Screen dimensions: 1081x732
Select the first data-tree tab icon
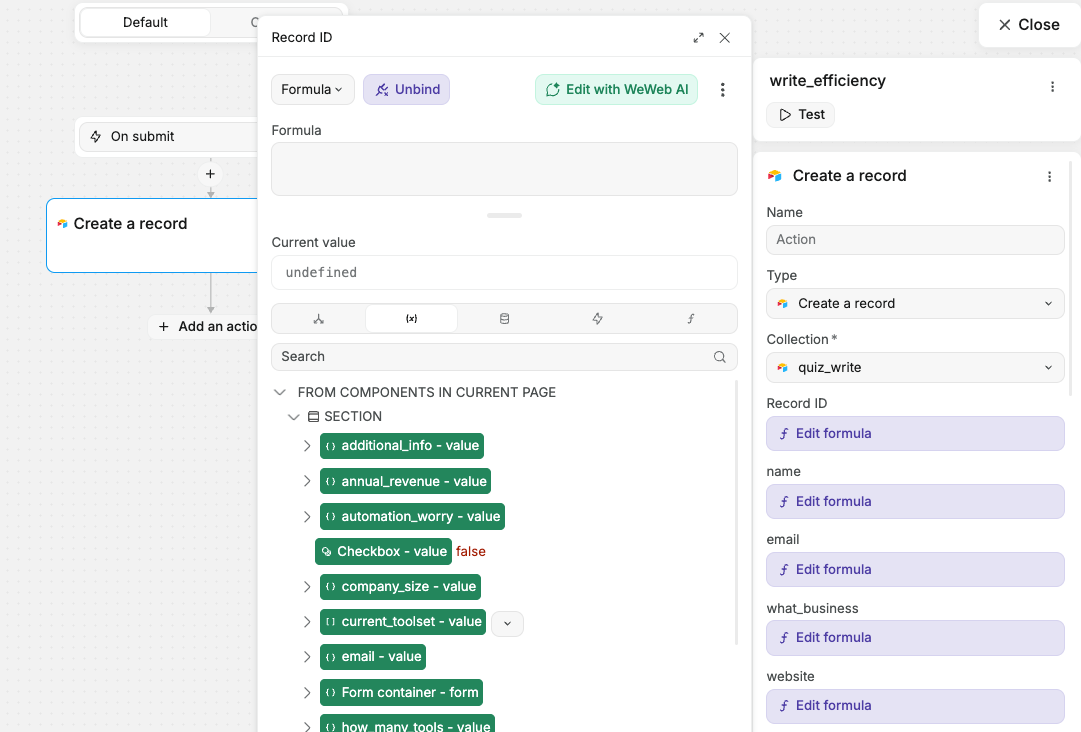pyautogui.click(x=318, y=319)
